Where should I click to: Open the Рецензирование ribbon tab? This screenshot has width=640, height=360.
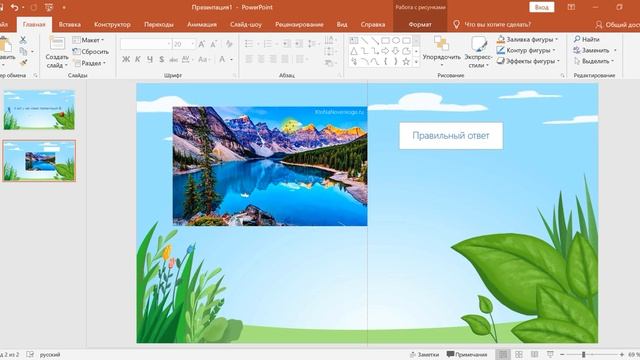coord(299,24)
